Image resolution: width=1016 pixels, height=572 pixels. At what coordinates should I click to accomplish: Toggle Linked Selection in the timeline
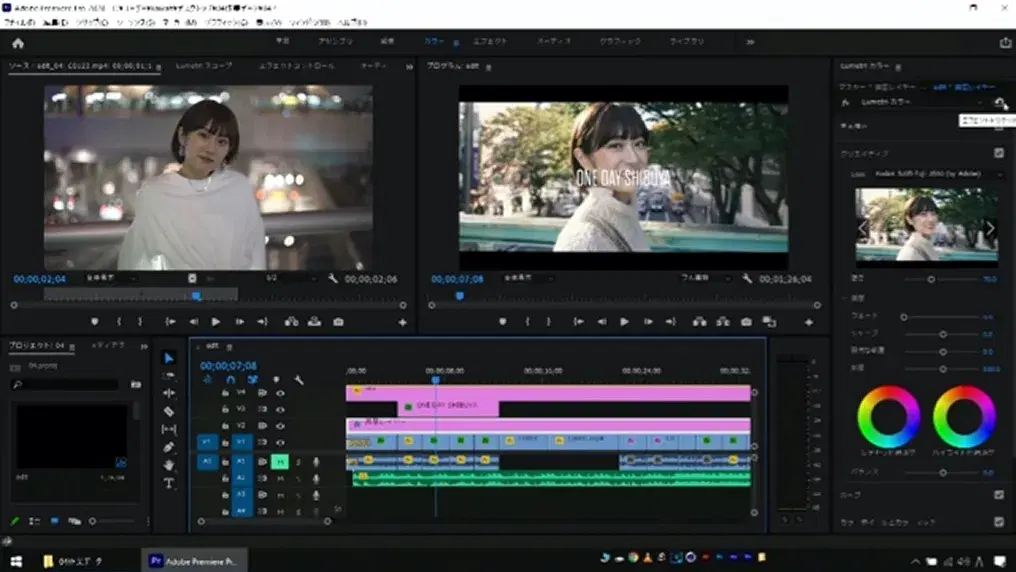tap(253, 380)
